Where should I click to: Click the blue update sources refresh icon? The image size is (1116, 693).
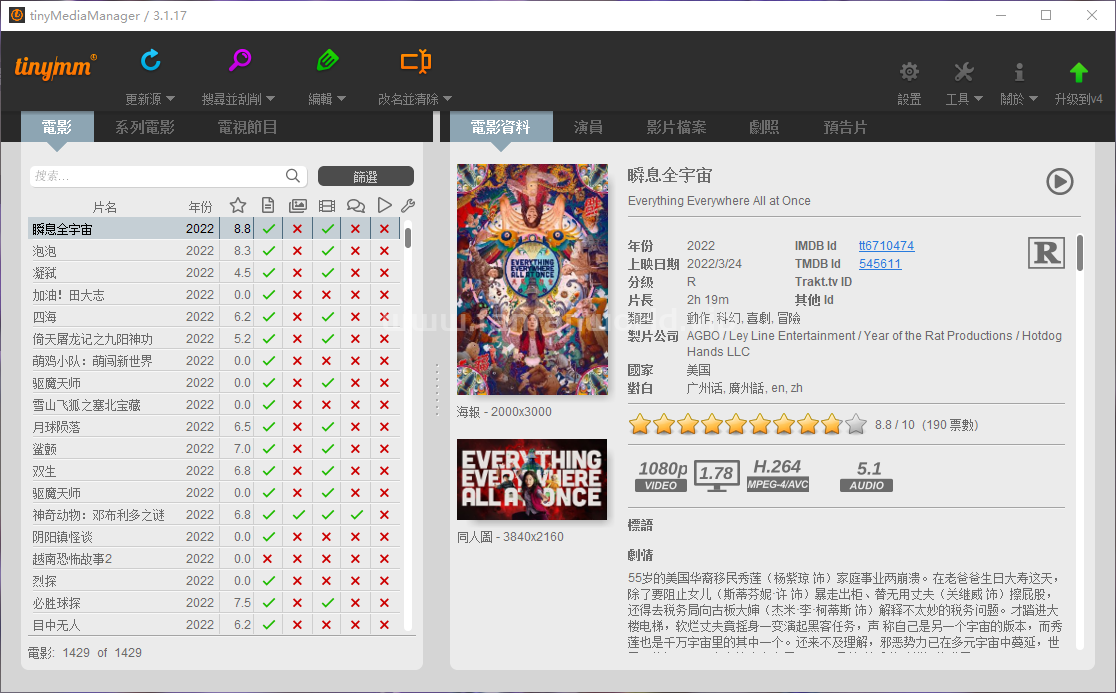tap(151, 61)
